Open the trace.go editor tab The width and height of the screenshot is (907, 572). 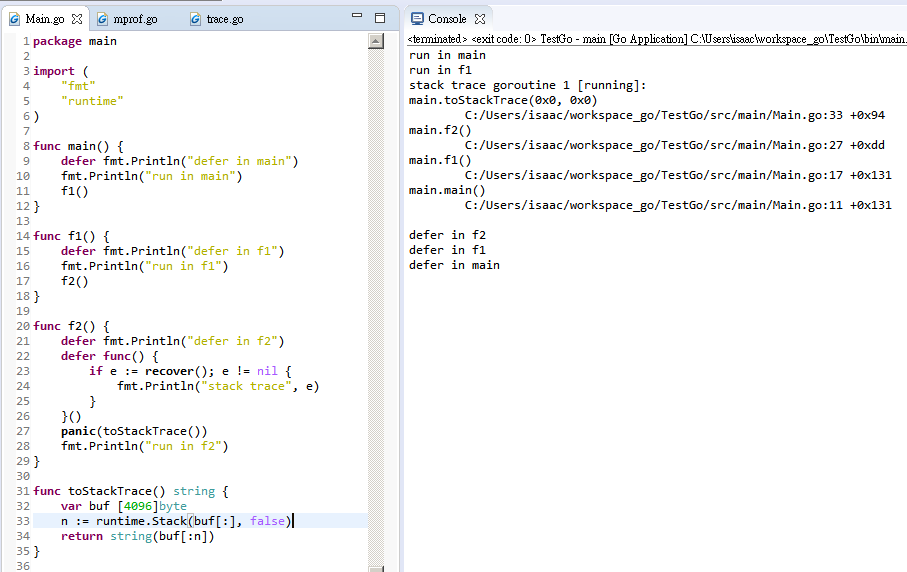pyautogui.click(x=224, y=19)
